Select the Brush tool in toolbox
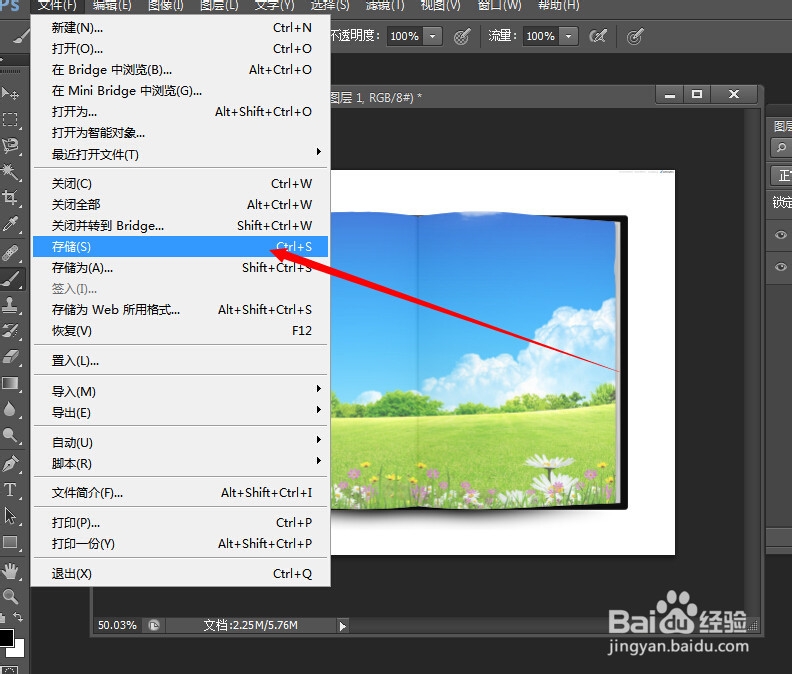The image size is (792, 674). point(11,278)
